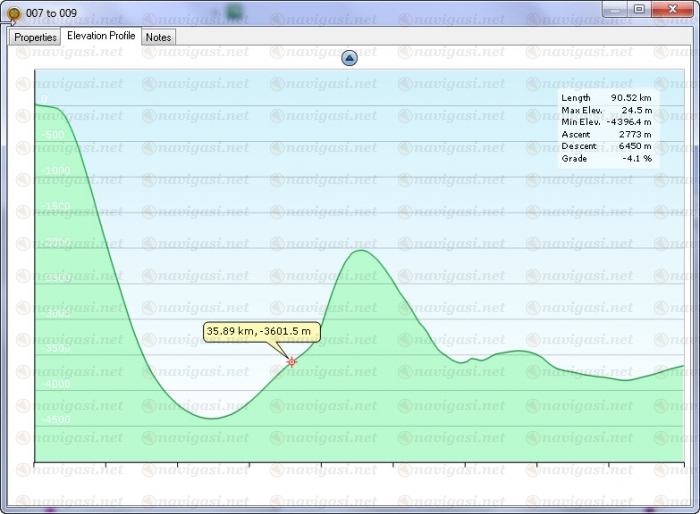The image size is (700, 514).
Task: Switch to the Notes tab
Action: pos(158,37)
